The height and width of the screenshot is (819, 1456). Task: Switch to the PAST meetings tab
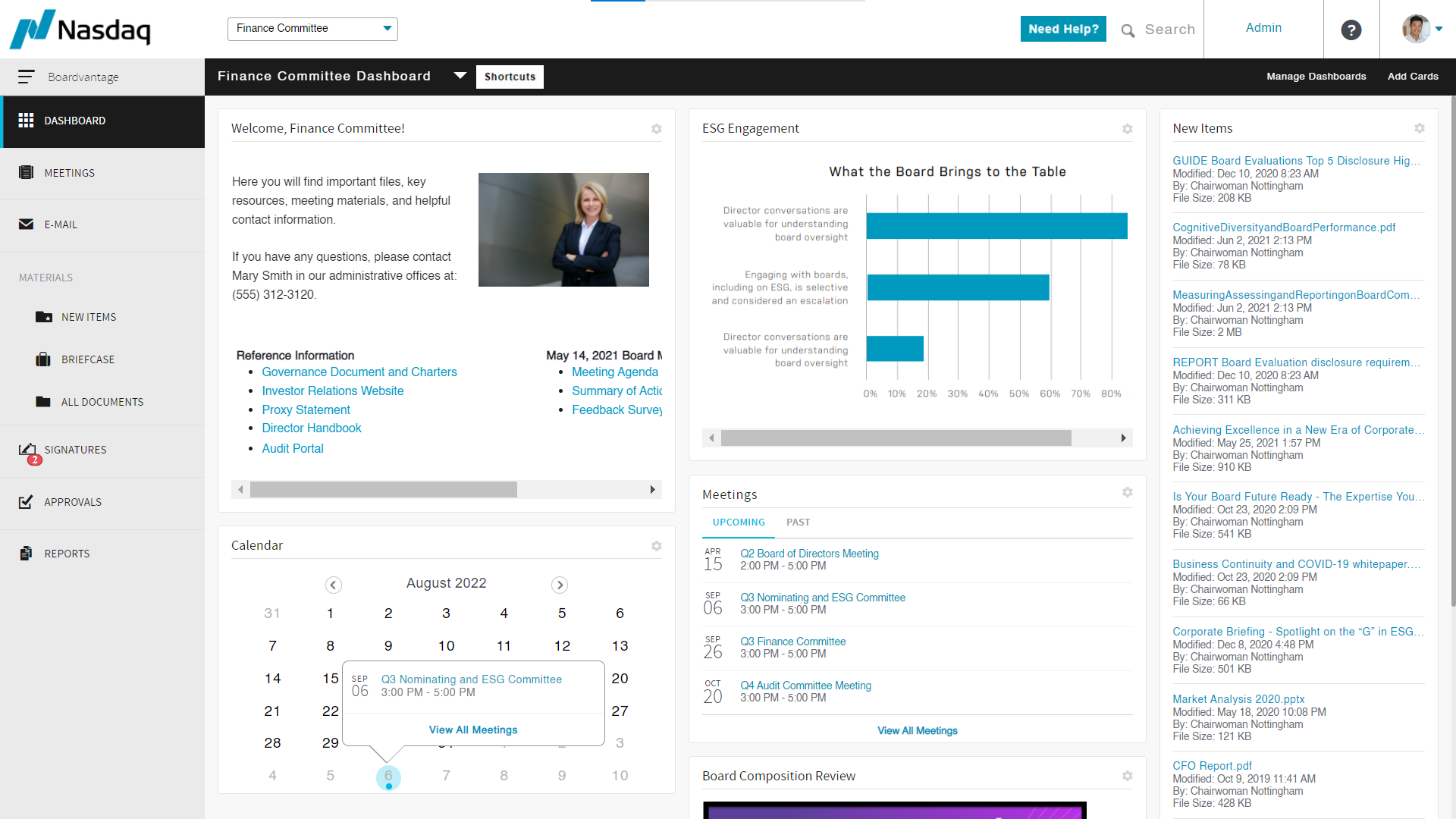pyautogui.click(x=798, y=522)
